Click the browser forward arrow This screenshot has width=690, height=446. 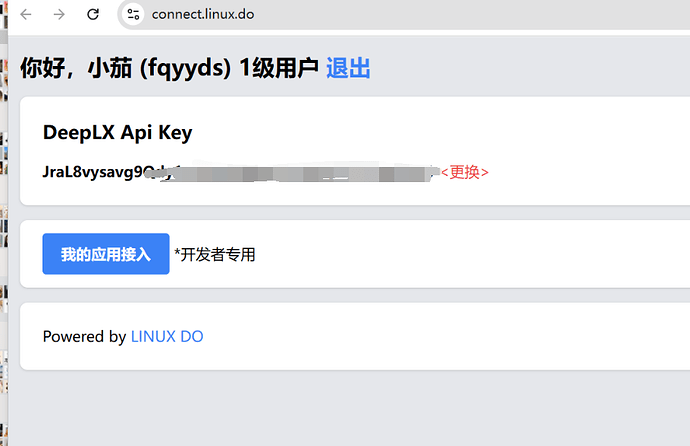(59, 15)
